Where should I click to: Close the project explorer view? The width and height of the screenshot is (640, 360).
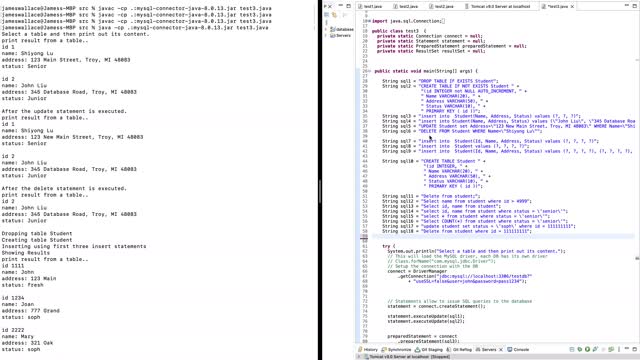click(330, 7)
